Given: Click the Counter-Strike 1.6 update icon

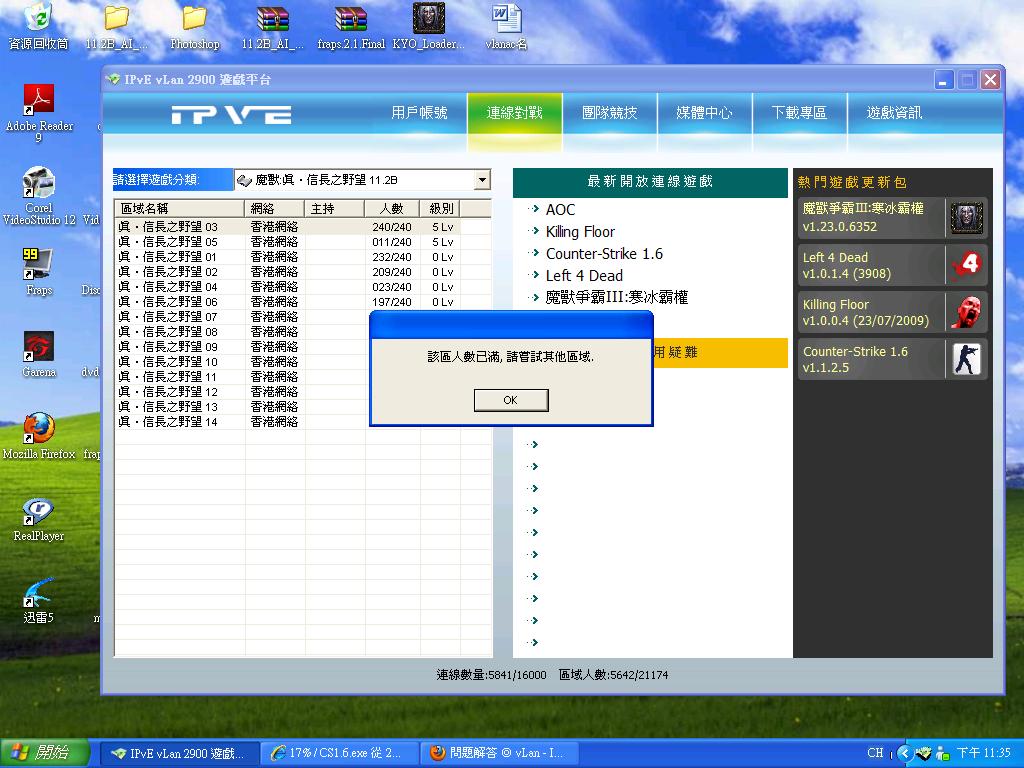Looking at the screenshot, I should click(x=966, y=359).
